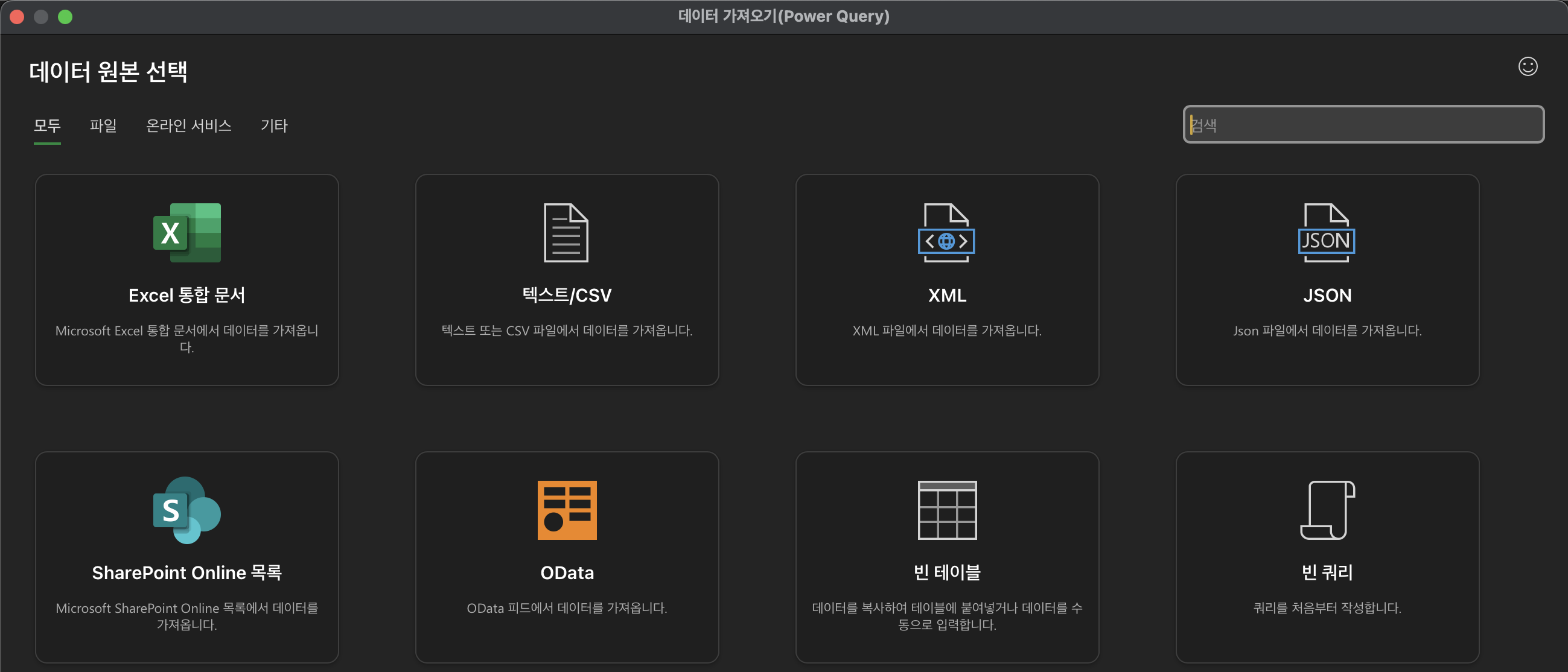This screenshot has height=672, width=1568.
Task: Click the blank query scroll icon
Action: coord(1327,510)
